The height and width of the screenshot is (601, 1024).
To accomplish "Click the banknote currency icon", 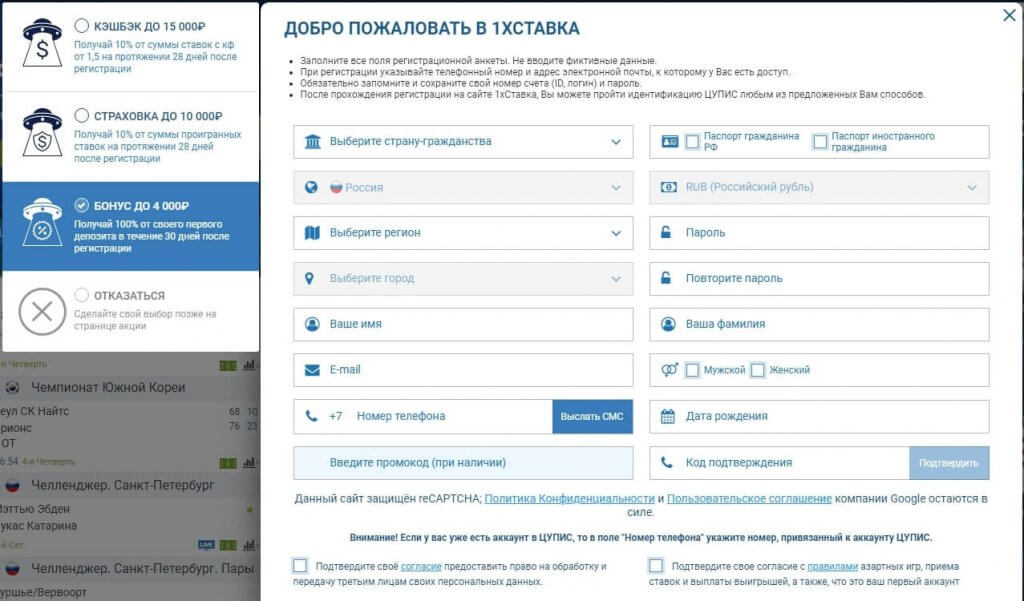I will [x=669, y=187].
